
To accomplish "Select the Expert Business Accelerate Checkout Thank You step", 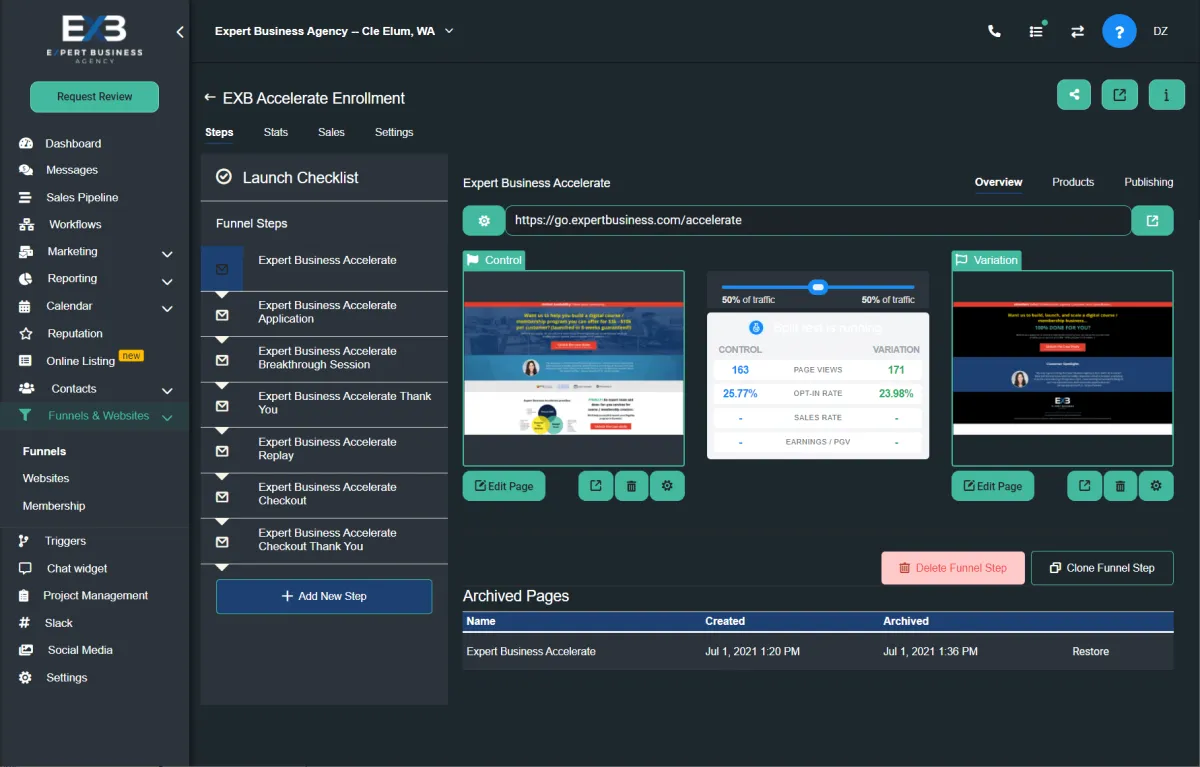I will click(324, 540).
